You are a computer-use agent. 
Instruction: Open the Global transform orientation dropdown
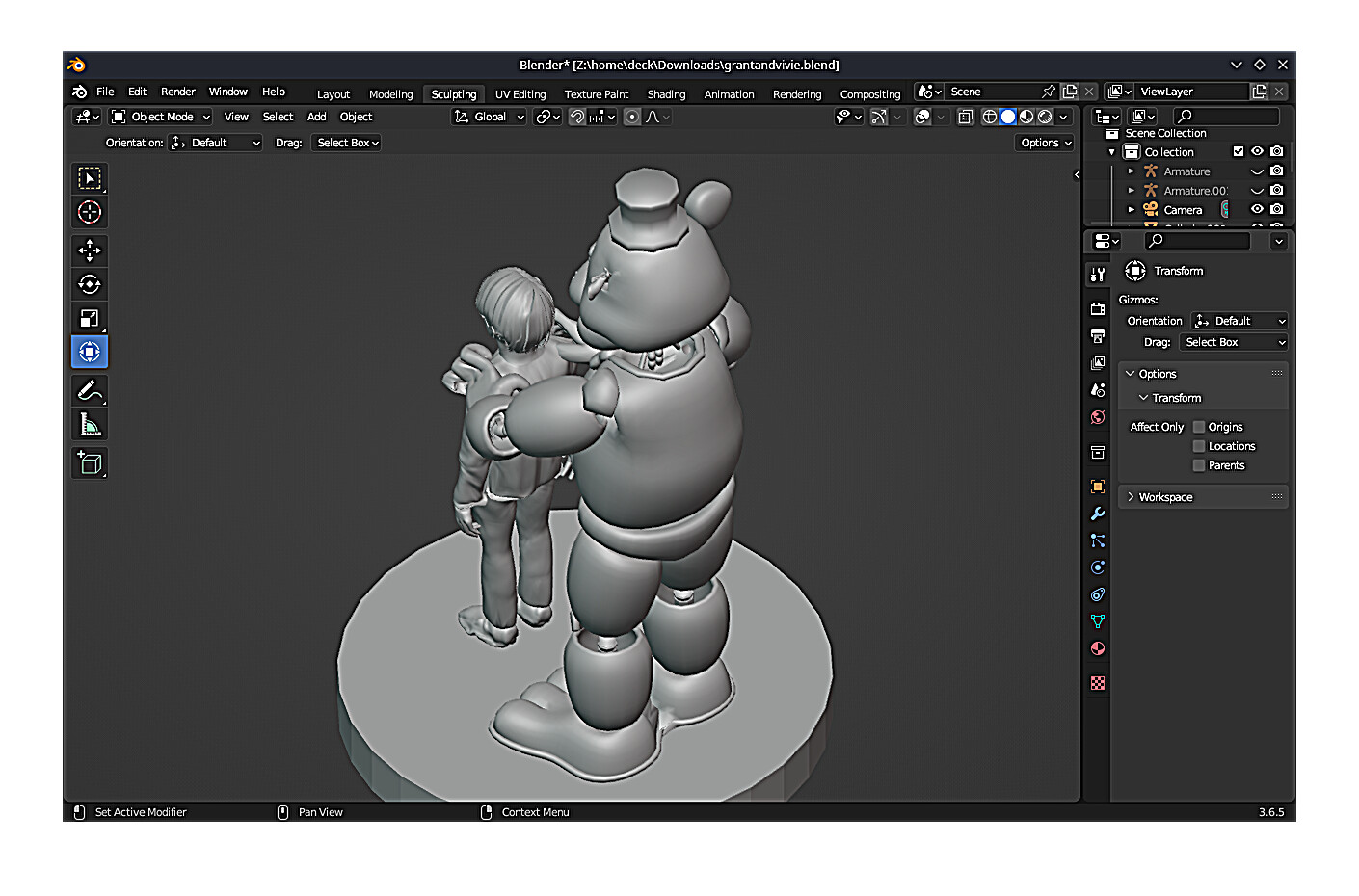pos(489,117)
